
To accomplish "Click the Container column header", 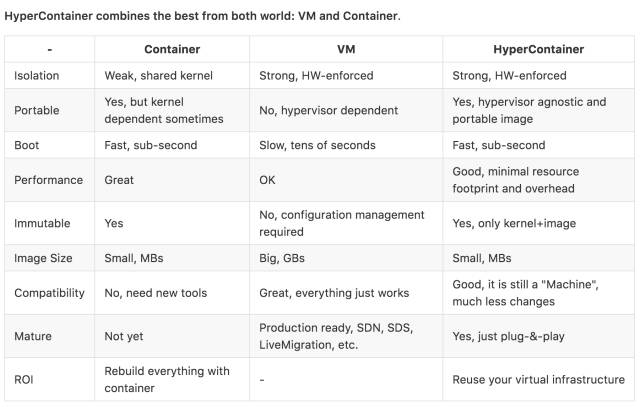I will pyautogui.click(x=172, y=49).
